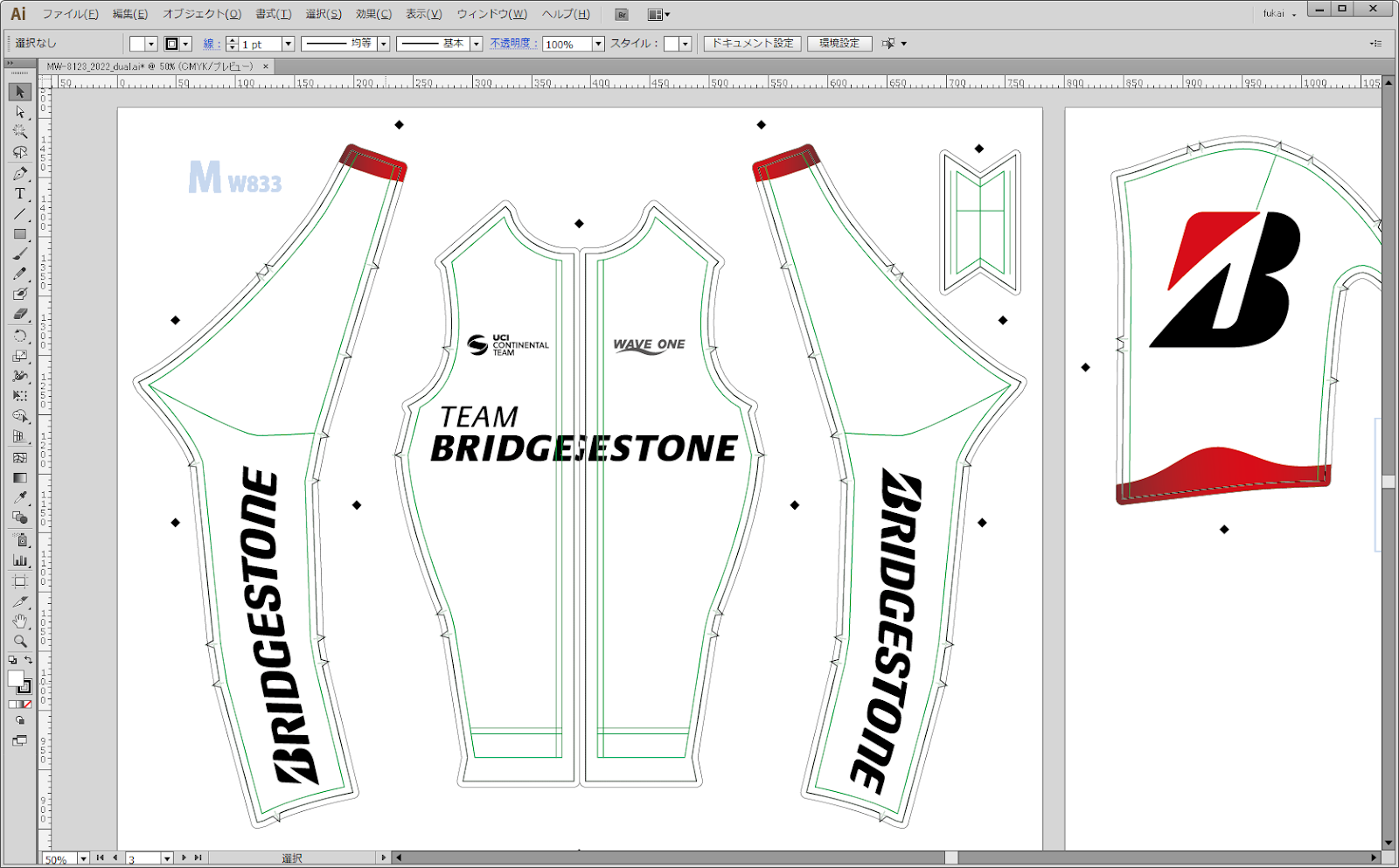The image size is (1399, 868).
Task: Open the 不透明度 transparency panel link
Action: tap(512, 44)
